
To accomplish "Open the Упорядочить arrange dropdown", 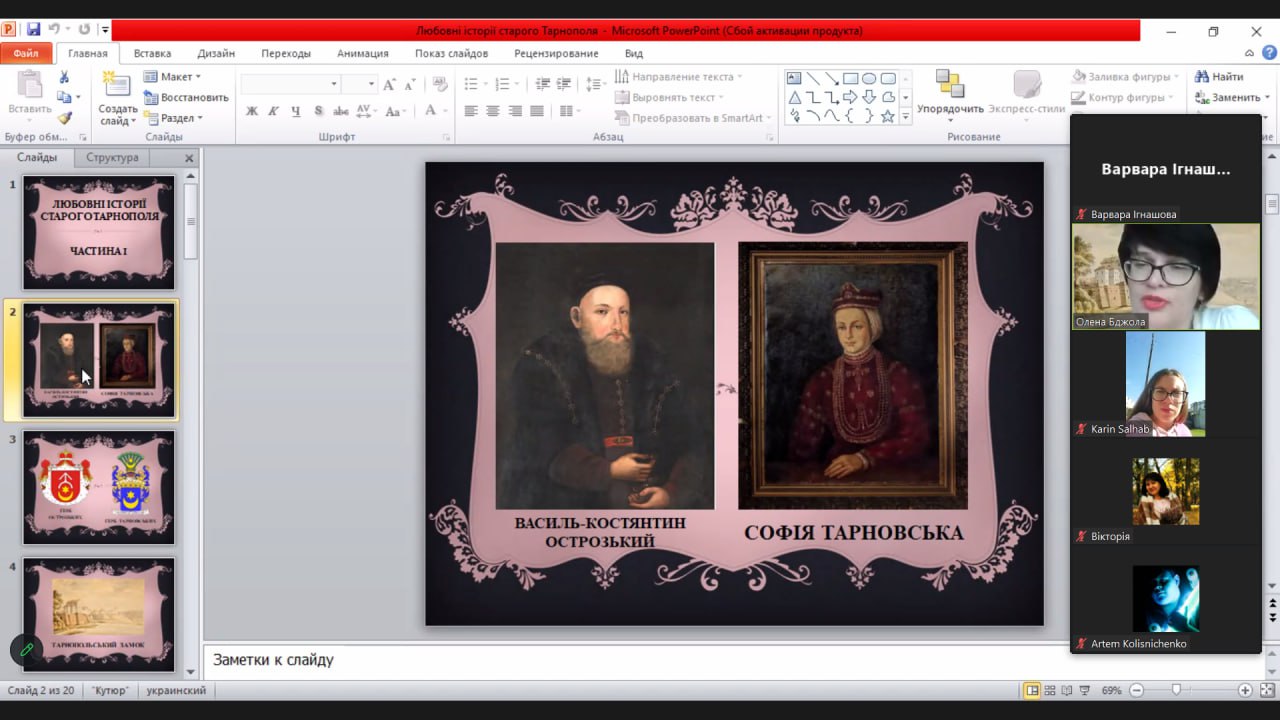I will click(950, 97).
